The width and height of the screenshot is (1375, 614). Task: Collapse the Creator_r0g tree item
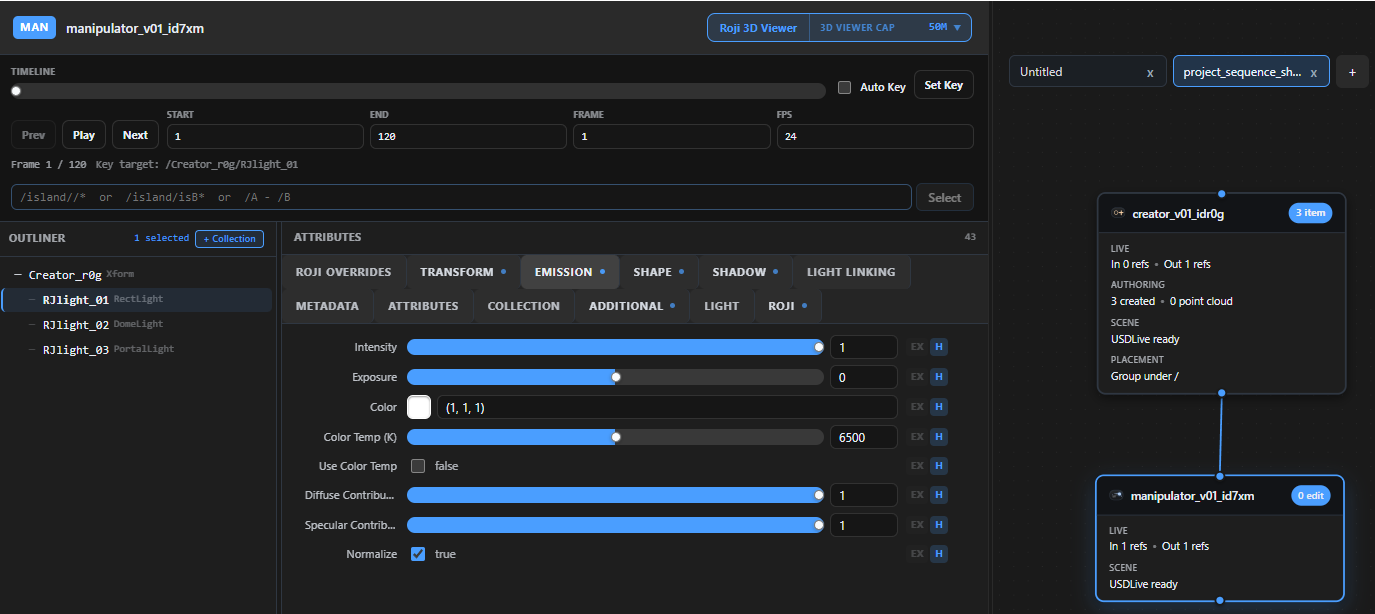(x=18, y=275)
